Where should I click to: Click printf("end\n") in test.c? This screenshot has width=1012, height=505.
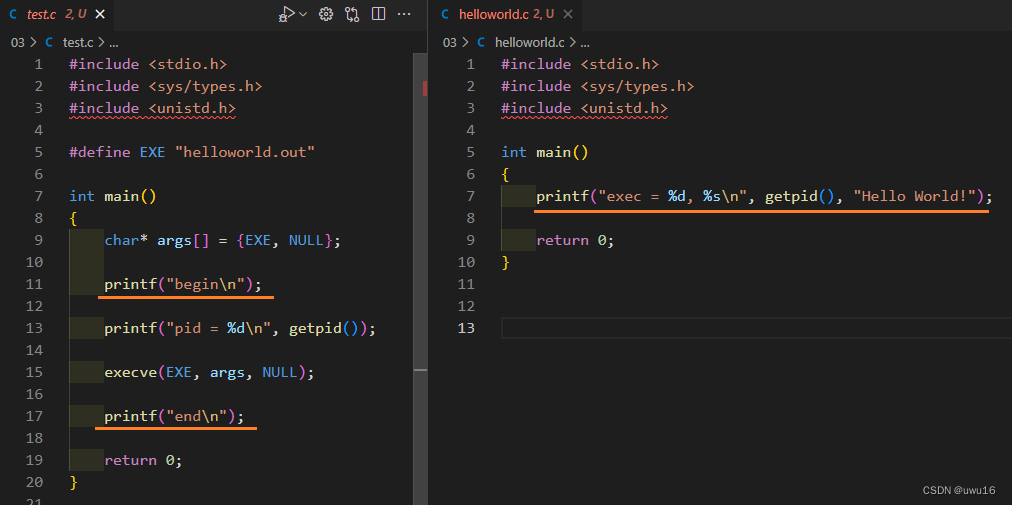coord(174,416)
